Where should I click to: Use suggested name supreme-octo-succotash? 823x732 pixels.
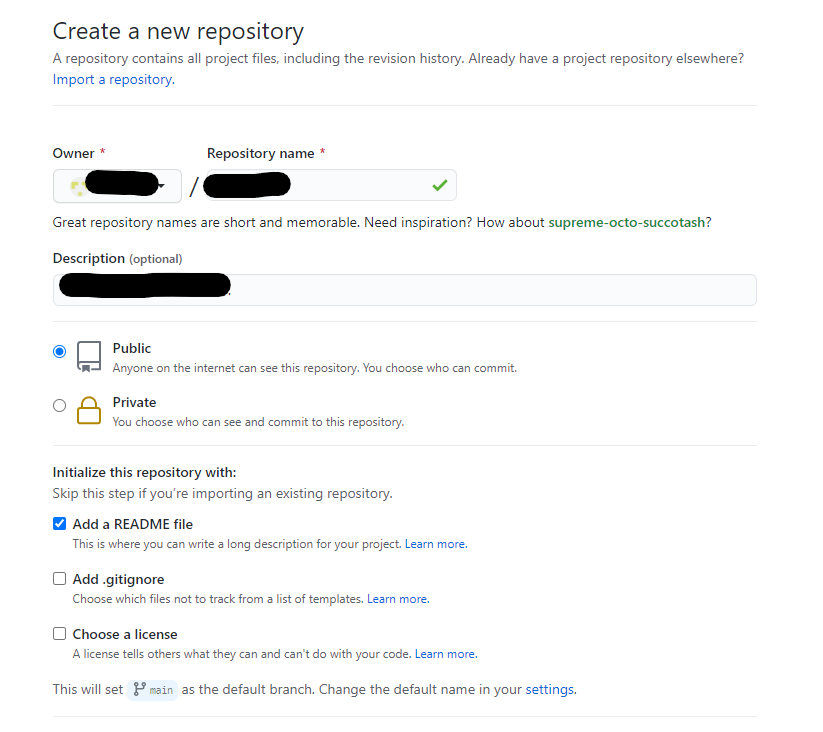(627, 222)
